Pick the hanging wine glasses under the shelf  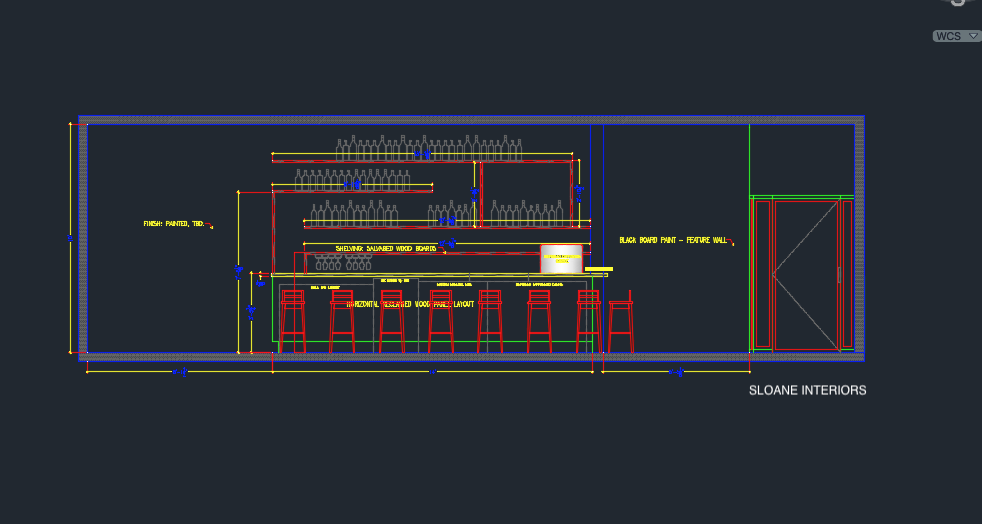(342, 262)
